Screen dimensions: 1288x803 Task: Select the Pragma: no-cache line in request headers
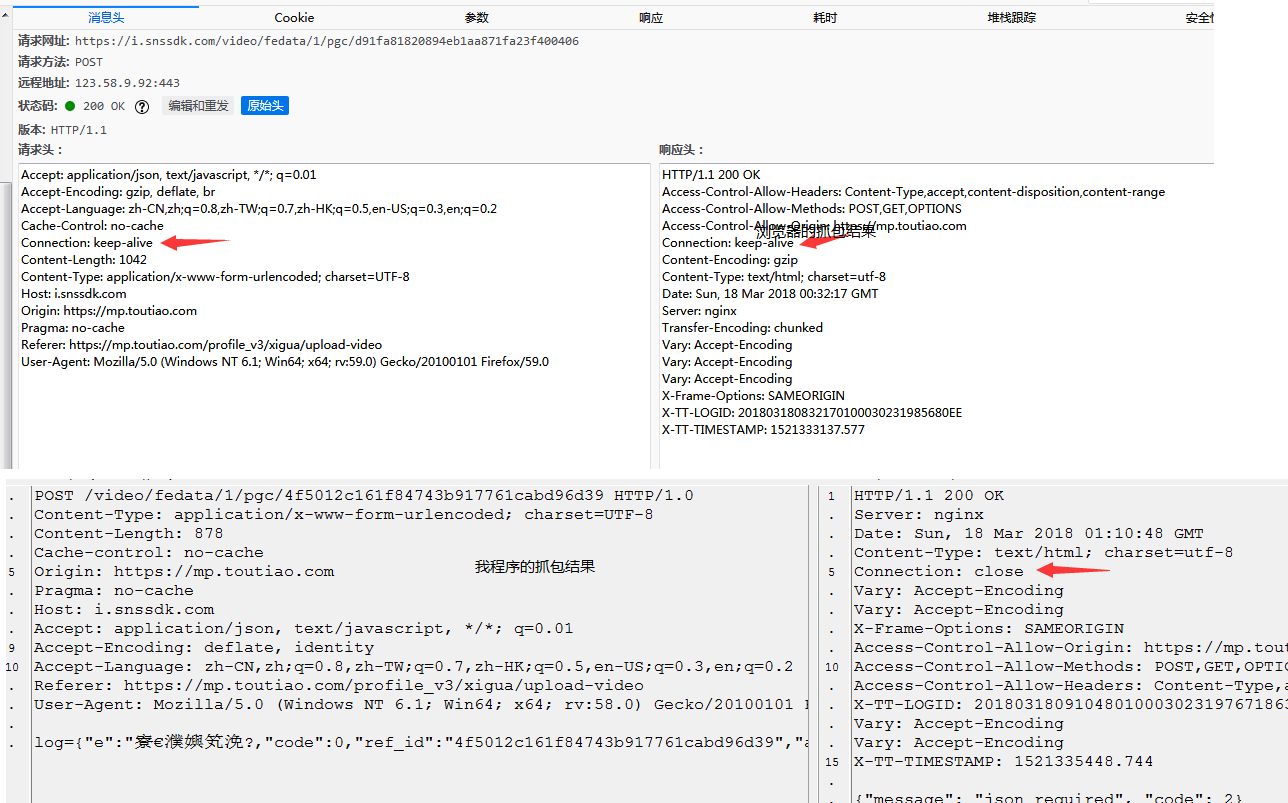(x=73, y=328)
